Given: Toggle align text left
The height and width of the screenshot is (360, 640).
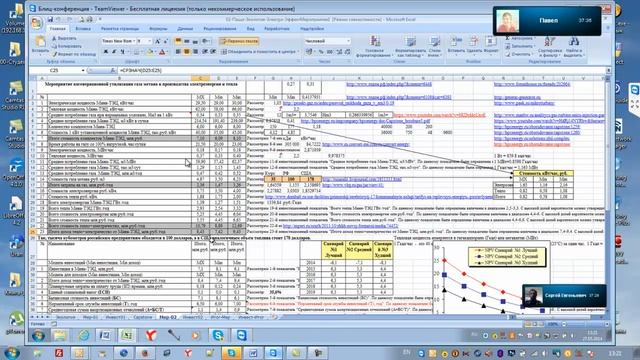Looking at the screenshot, I should point(178,52).
